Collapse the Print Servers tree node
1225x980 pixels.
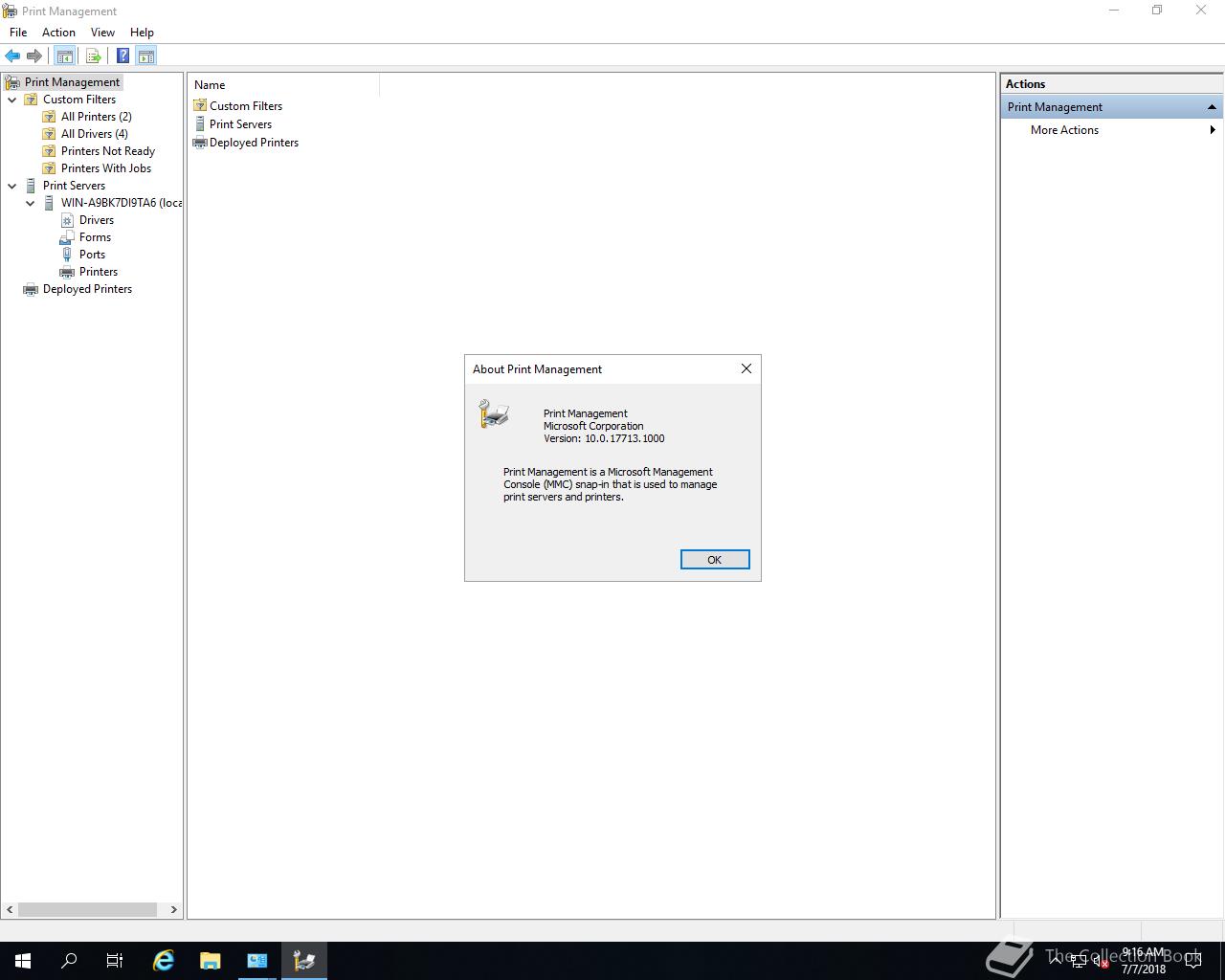click(x=12, y=186)
